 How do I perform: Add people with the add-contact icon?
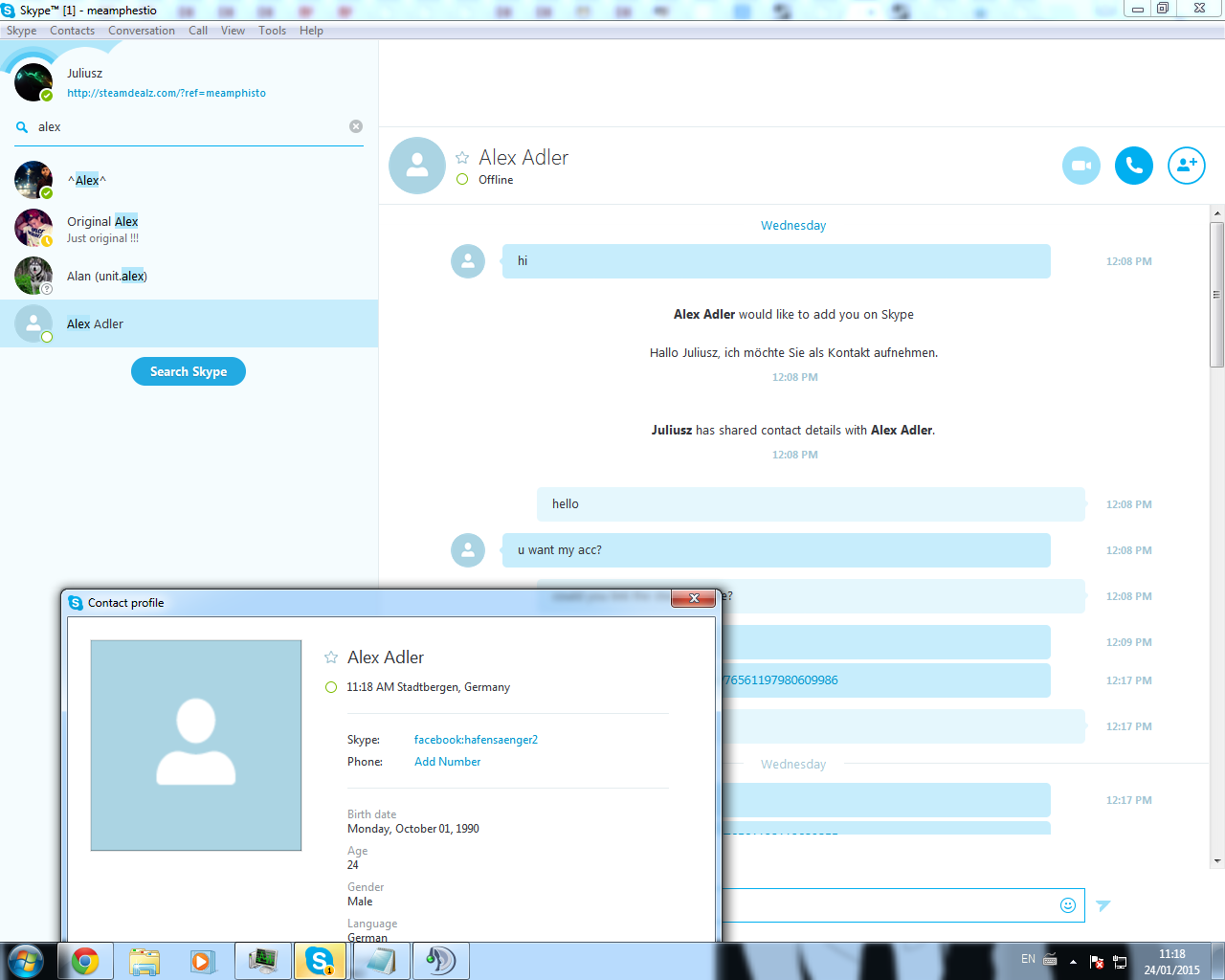1187,166
